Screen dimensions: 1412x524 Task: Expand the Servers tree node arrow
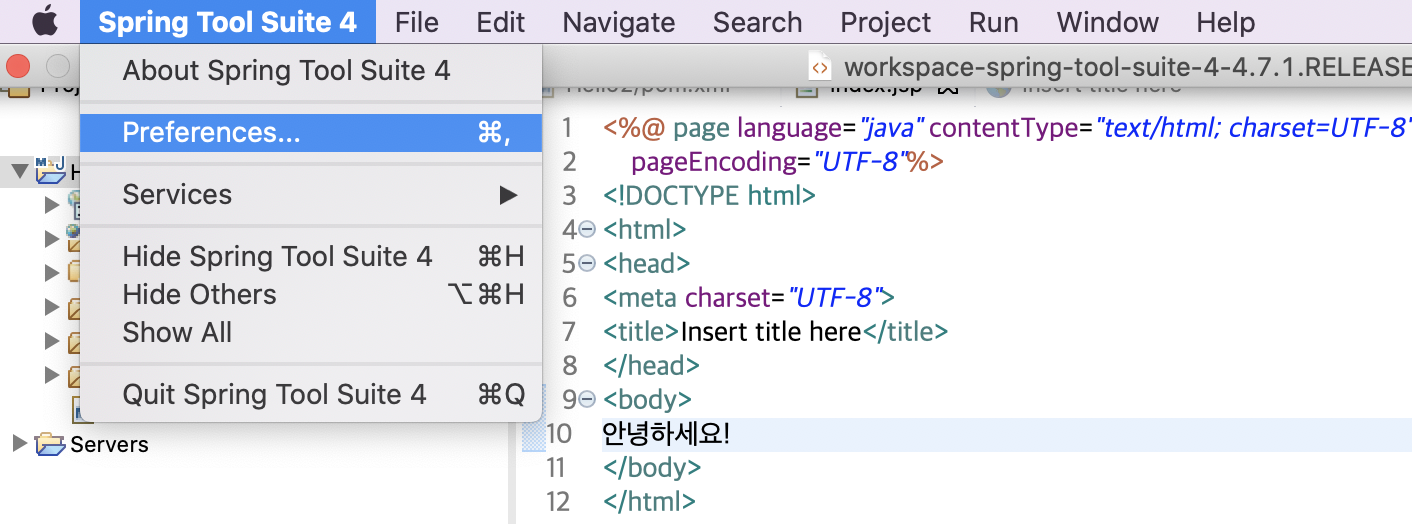click(19, 443)
